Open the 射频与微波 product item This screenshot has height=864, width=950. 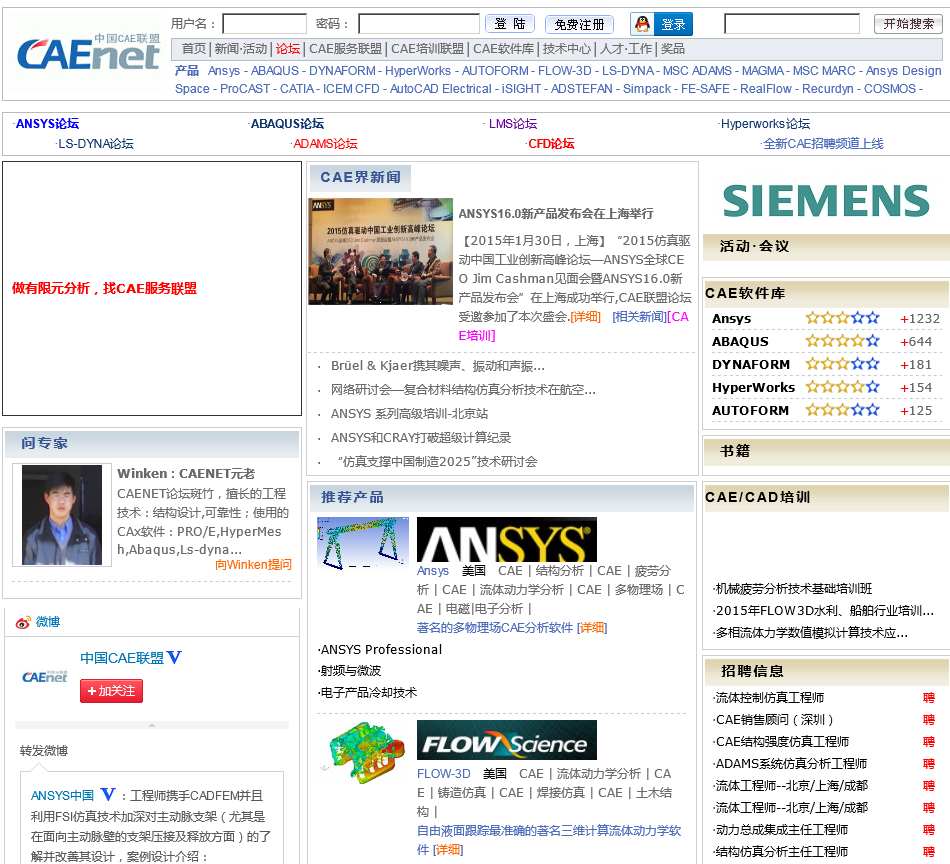pyautogui.click(x=351, y=671)
